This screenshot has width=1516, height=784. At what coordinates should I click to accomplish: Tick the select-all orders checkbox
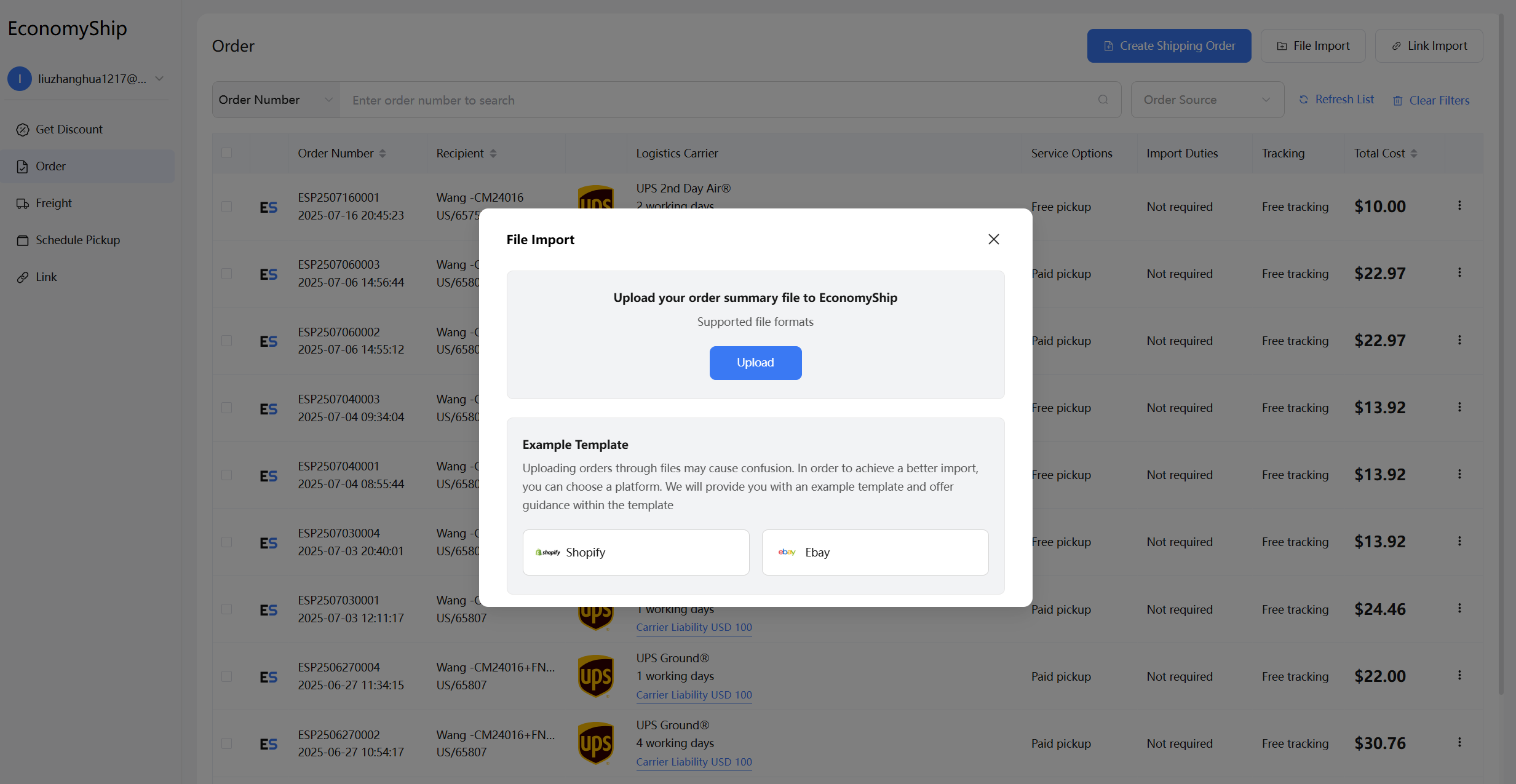pos(227,152)
